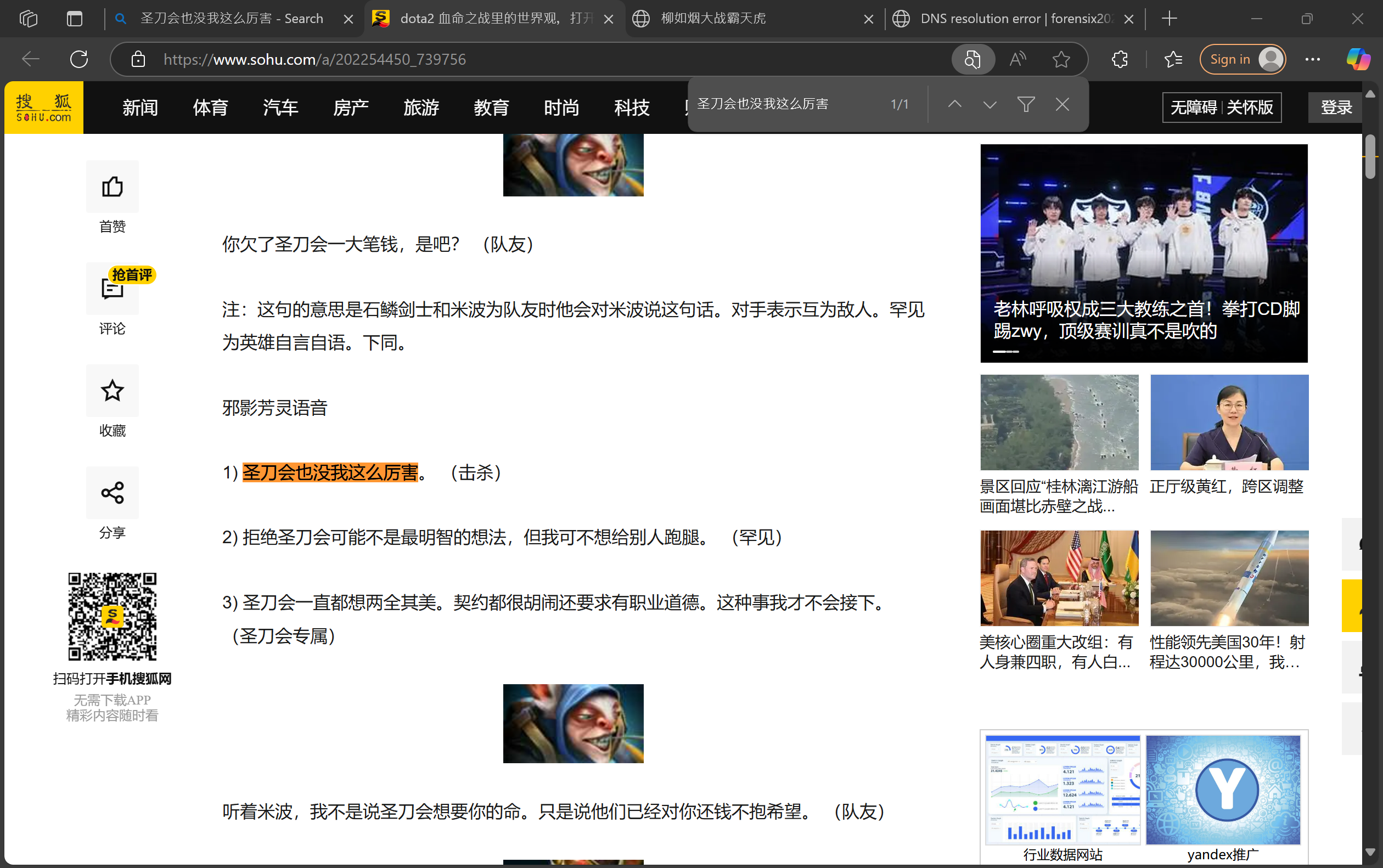The height and width of the screenshot is (868, 1383).
Task: Reload the Sohu page
Action: [78, 59]
